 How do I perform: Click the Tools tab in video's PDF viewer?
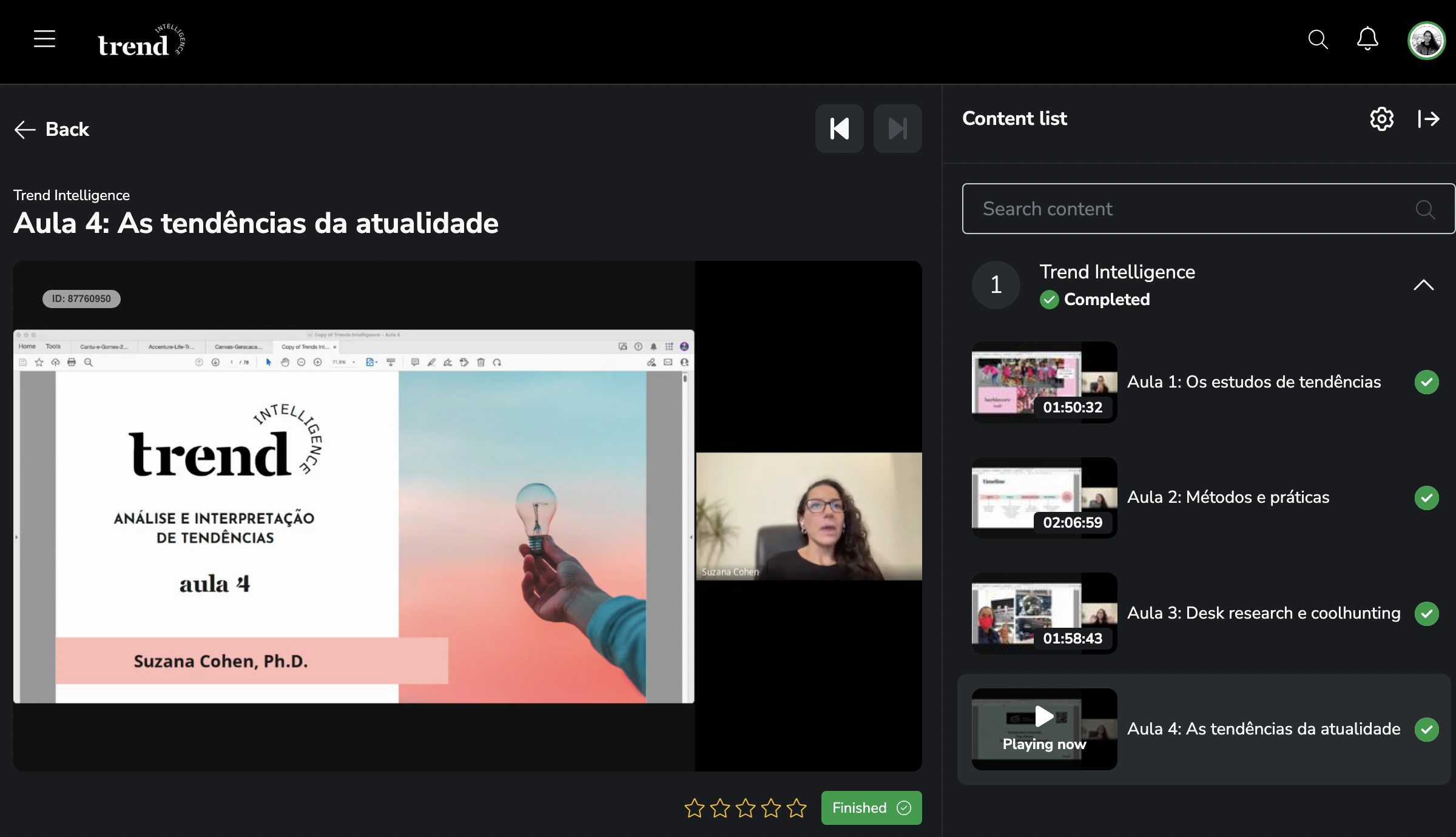pos(53,346)
